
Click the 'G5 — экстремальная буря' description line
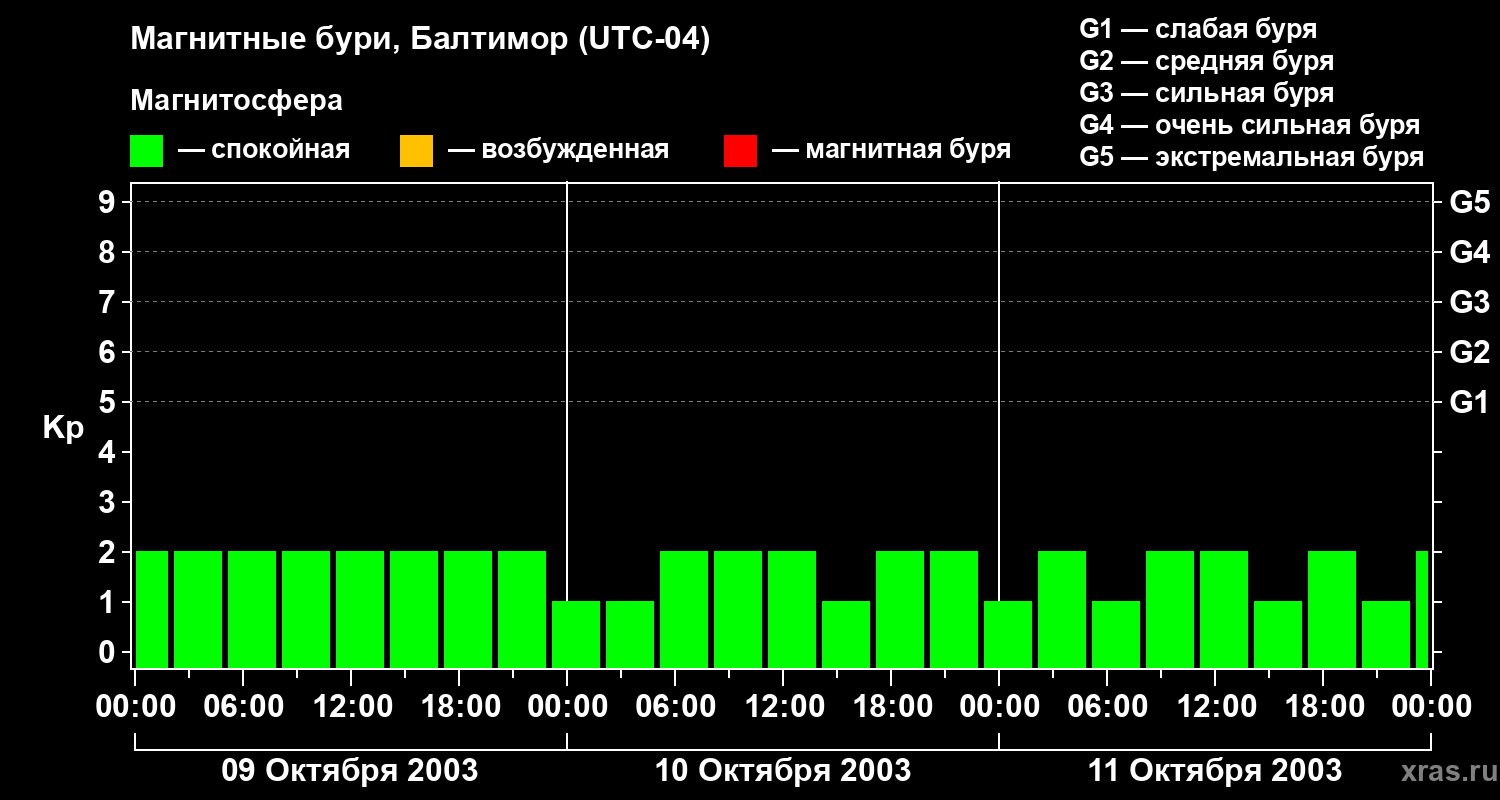pos(1251,157)
